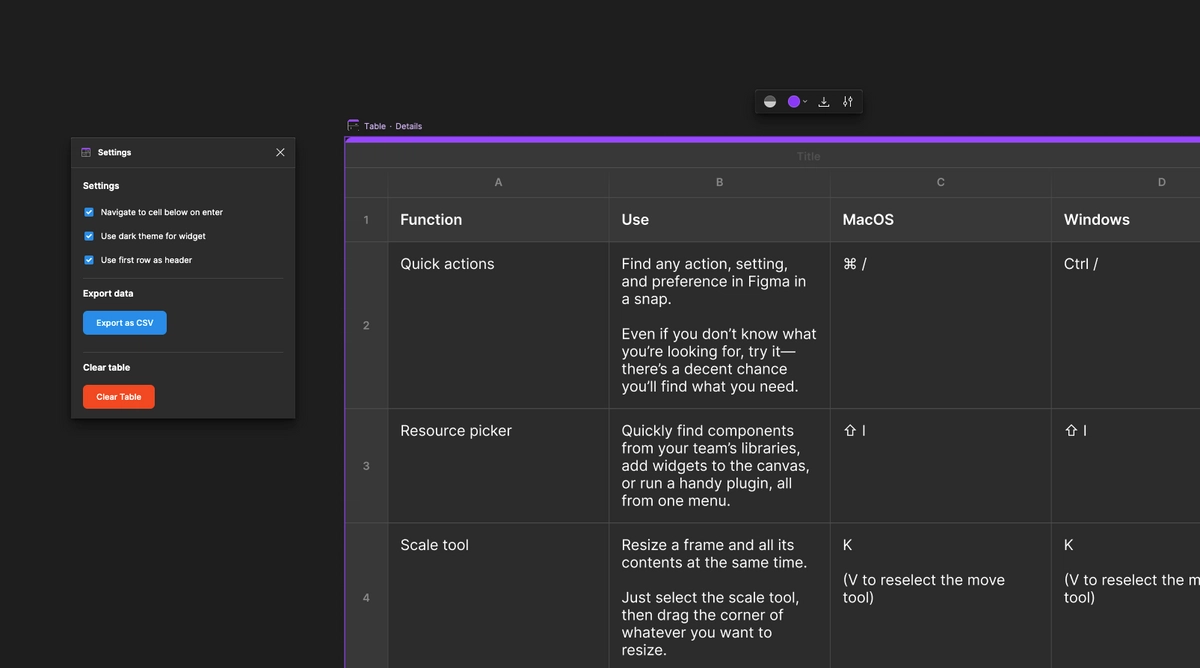Select the Title bar at the top of the table

[x=808, y=156]
